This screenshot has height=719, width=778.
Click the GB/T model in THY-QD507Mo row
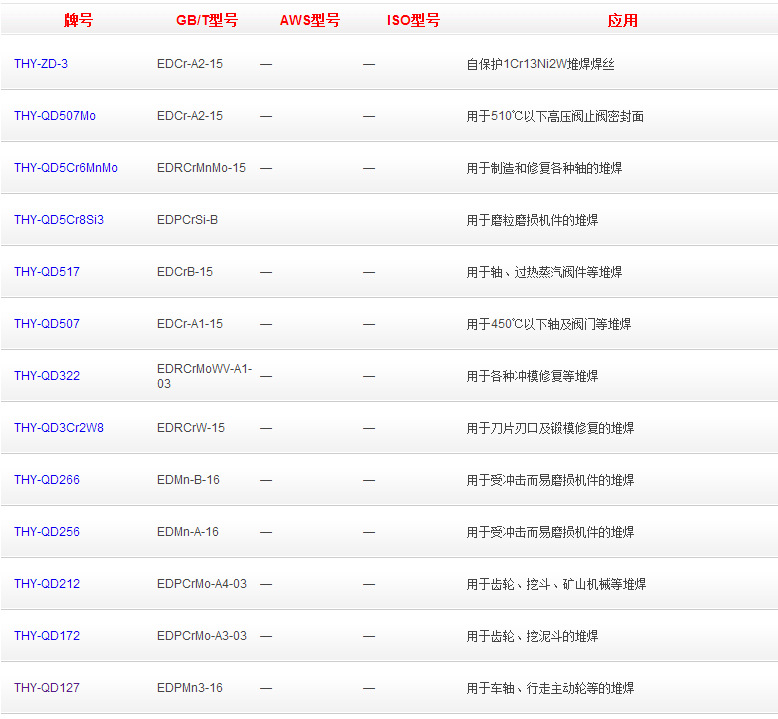tap(190, 116)
